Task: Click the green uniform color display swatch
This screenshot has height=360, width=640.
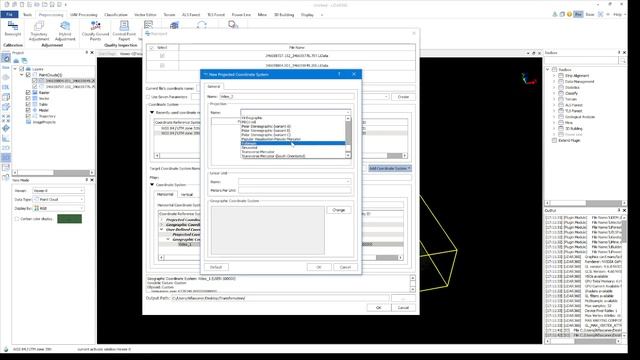Action: point(69,219)
